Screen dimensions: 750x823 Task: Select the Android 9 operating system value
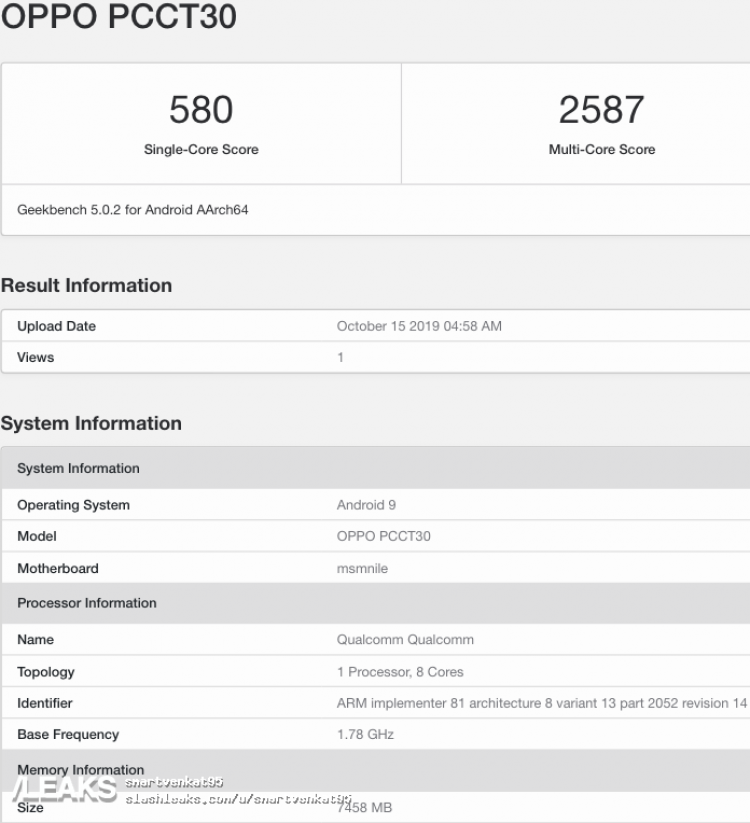tap(366, 505)
